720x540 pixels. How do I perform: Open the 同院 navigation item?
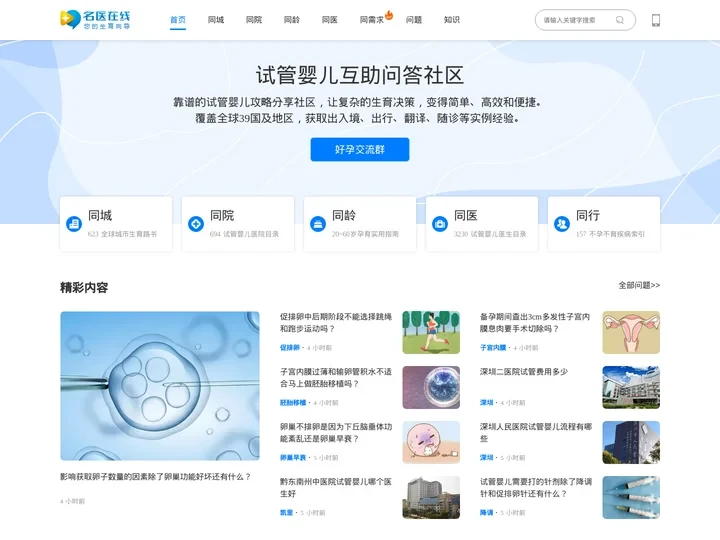254,20
